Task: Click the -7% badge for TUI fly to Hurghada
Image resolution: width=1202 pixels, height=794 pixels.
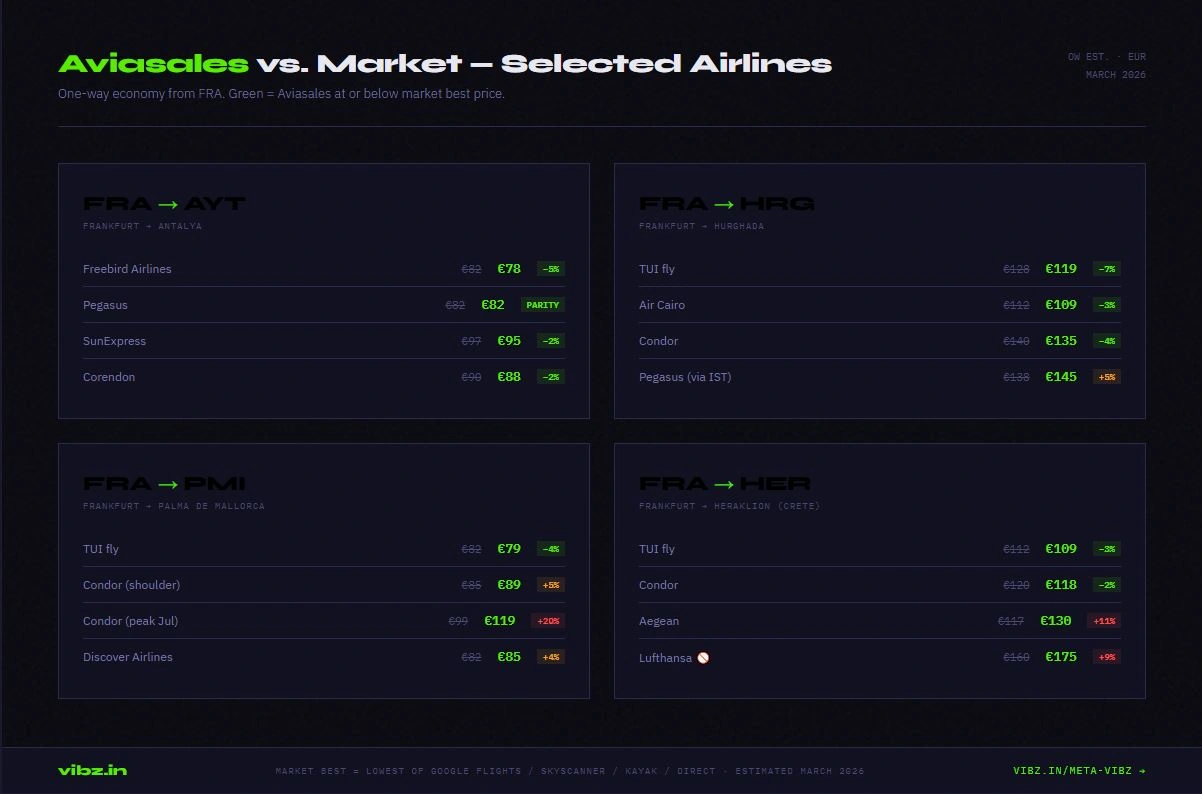Action: pos(1106,269)
